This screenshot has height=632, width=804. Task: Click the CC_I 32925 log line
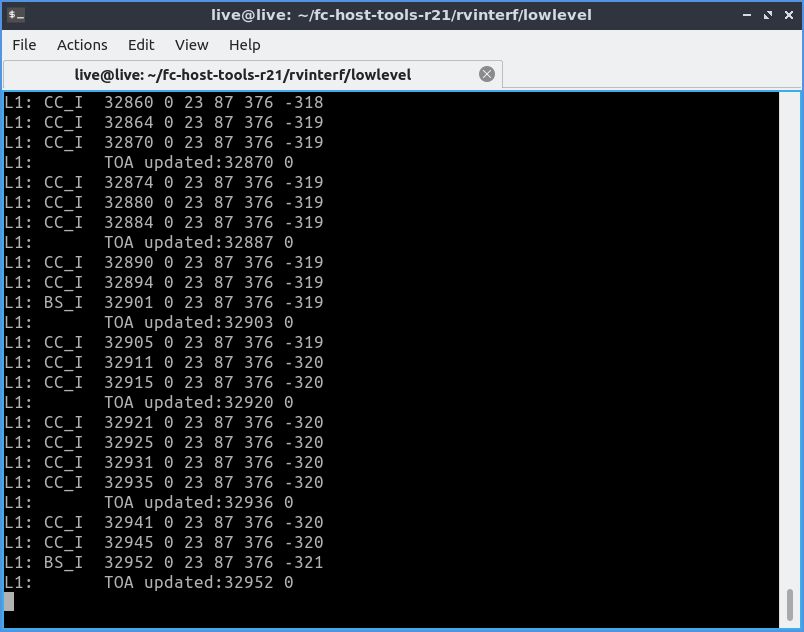click(164, 442)
